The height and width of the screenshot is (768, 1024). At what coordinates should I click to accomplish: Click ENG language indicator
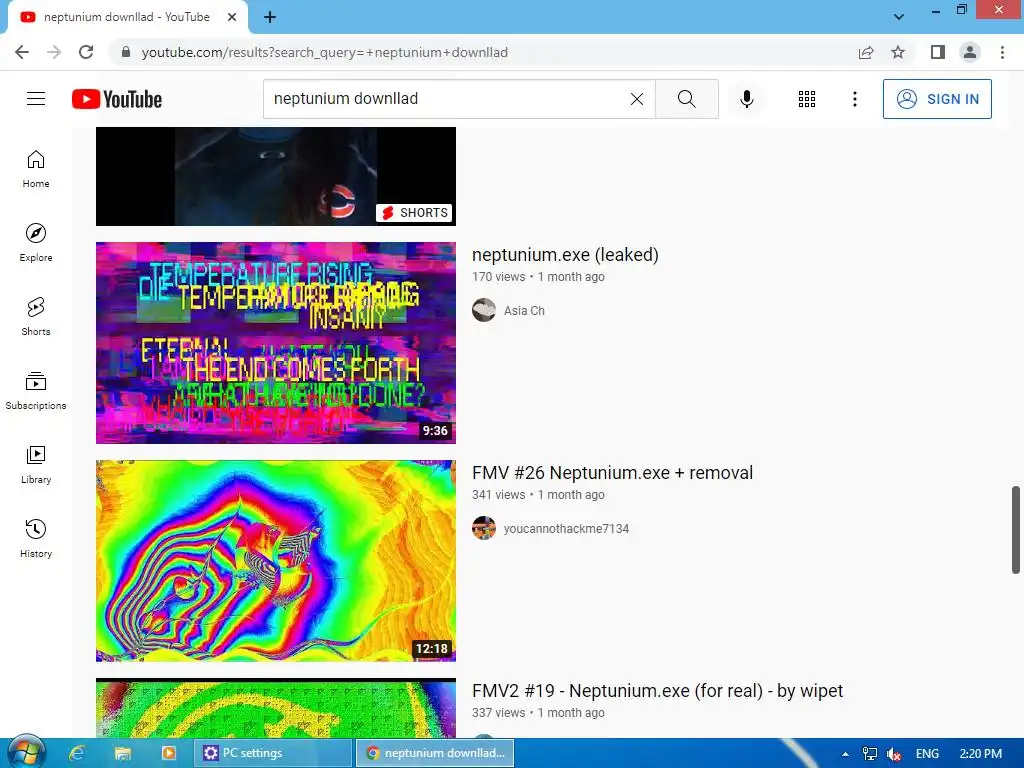pyautogui.click(x=927, y=754)
